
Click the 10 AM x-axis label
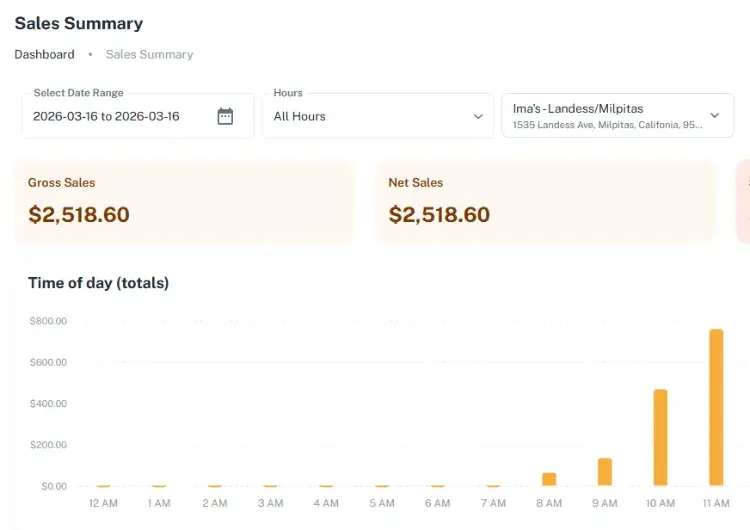click(x=661, y=503)
